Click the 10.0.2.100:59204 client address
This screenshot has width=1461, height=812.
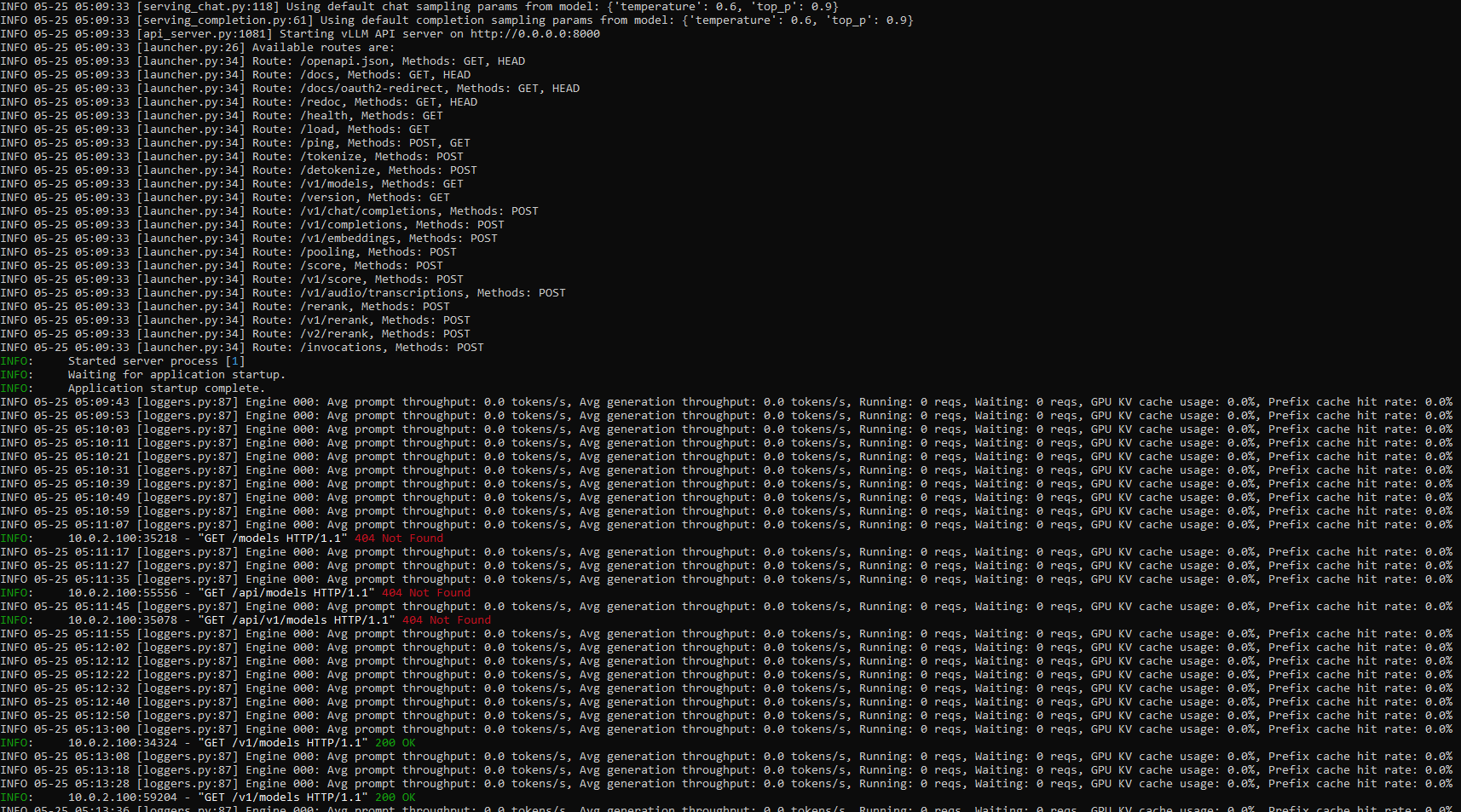123,798
